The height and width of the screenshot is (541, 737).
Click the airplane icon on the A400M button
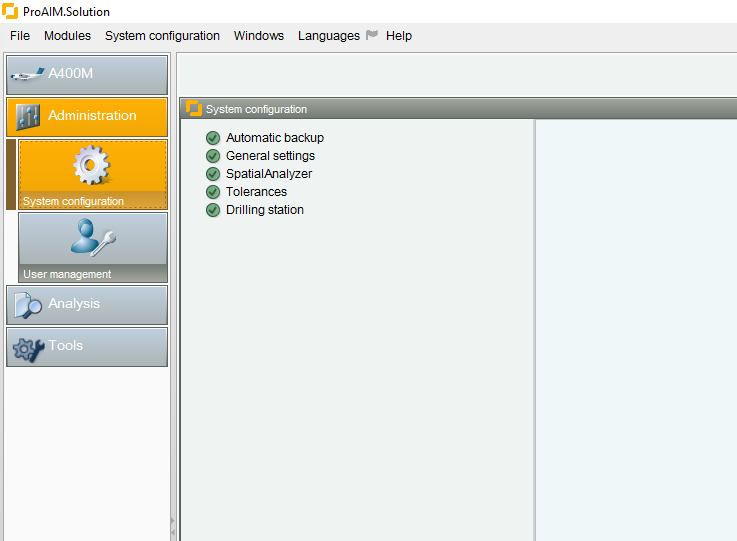pyautogui.click(x=27, y=74)
